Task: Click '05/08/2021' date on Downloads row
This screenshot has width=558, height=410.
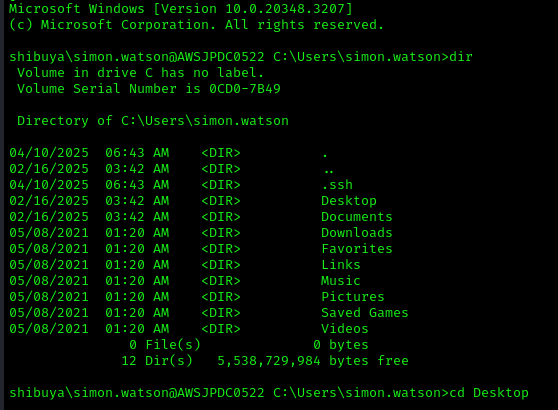Action: pyautogui.click(x=49, y=233)
